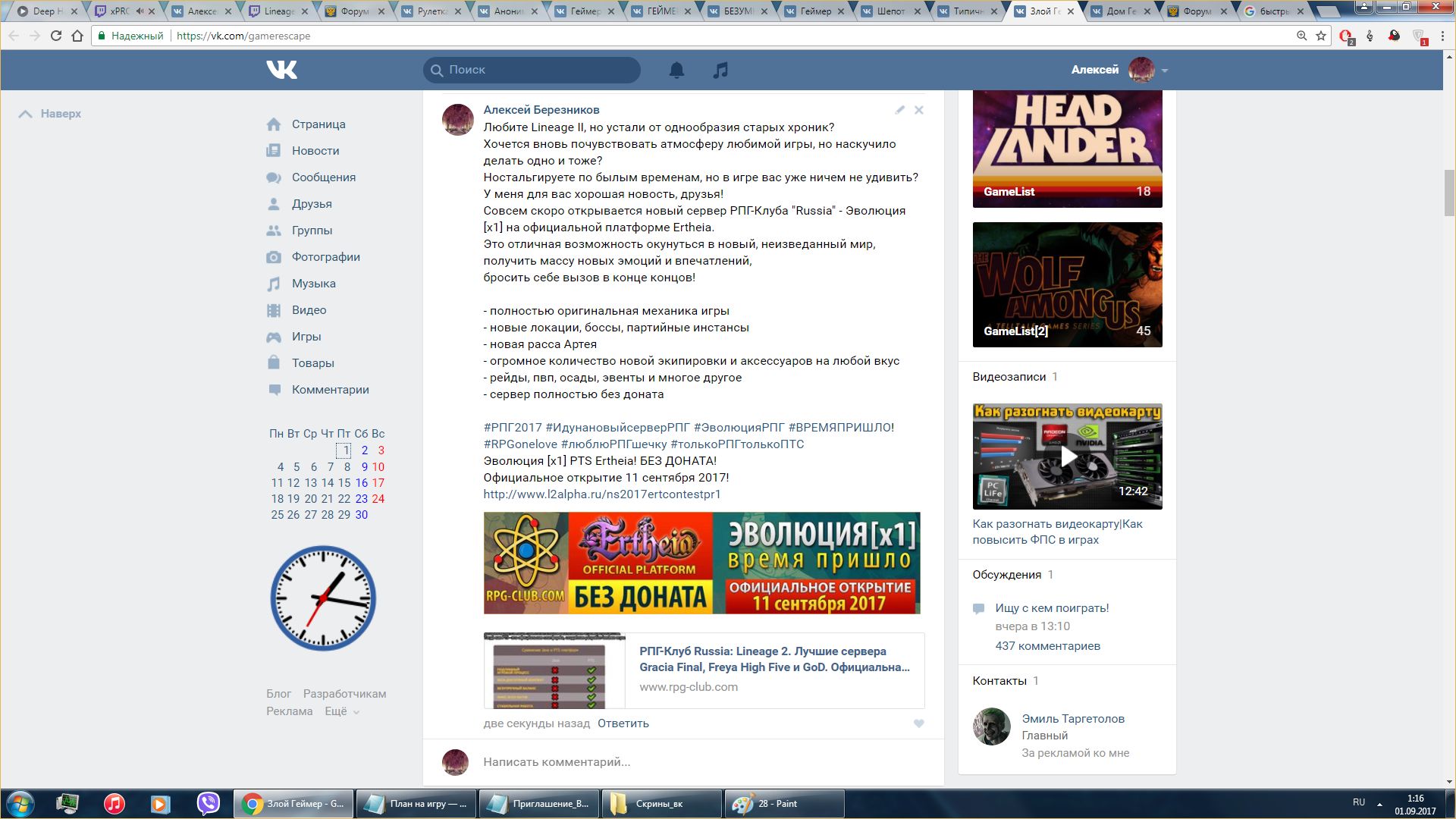Open iTunes from the taskbar
This screenshot has width=1456, height=819.
click(x=114, y=804)
